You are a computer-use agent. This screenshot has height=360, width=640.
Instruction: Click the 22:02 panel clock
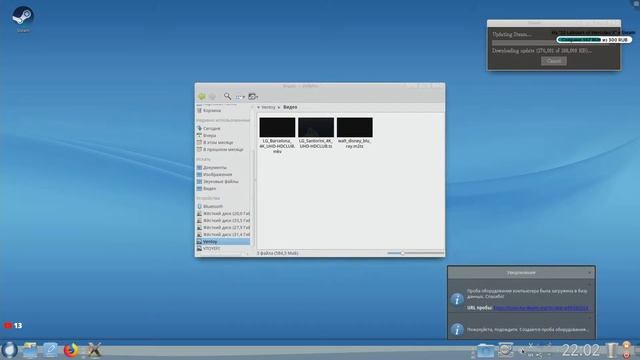580,350
